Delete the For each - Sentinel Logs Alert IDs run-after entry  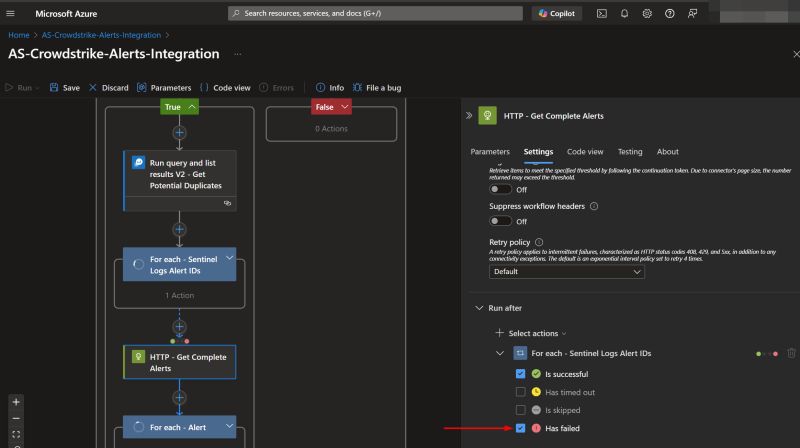coord(791,353)
